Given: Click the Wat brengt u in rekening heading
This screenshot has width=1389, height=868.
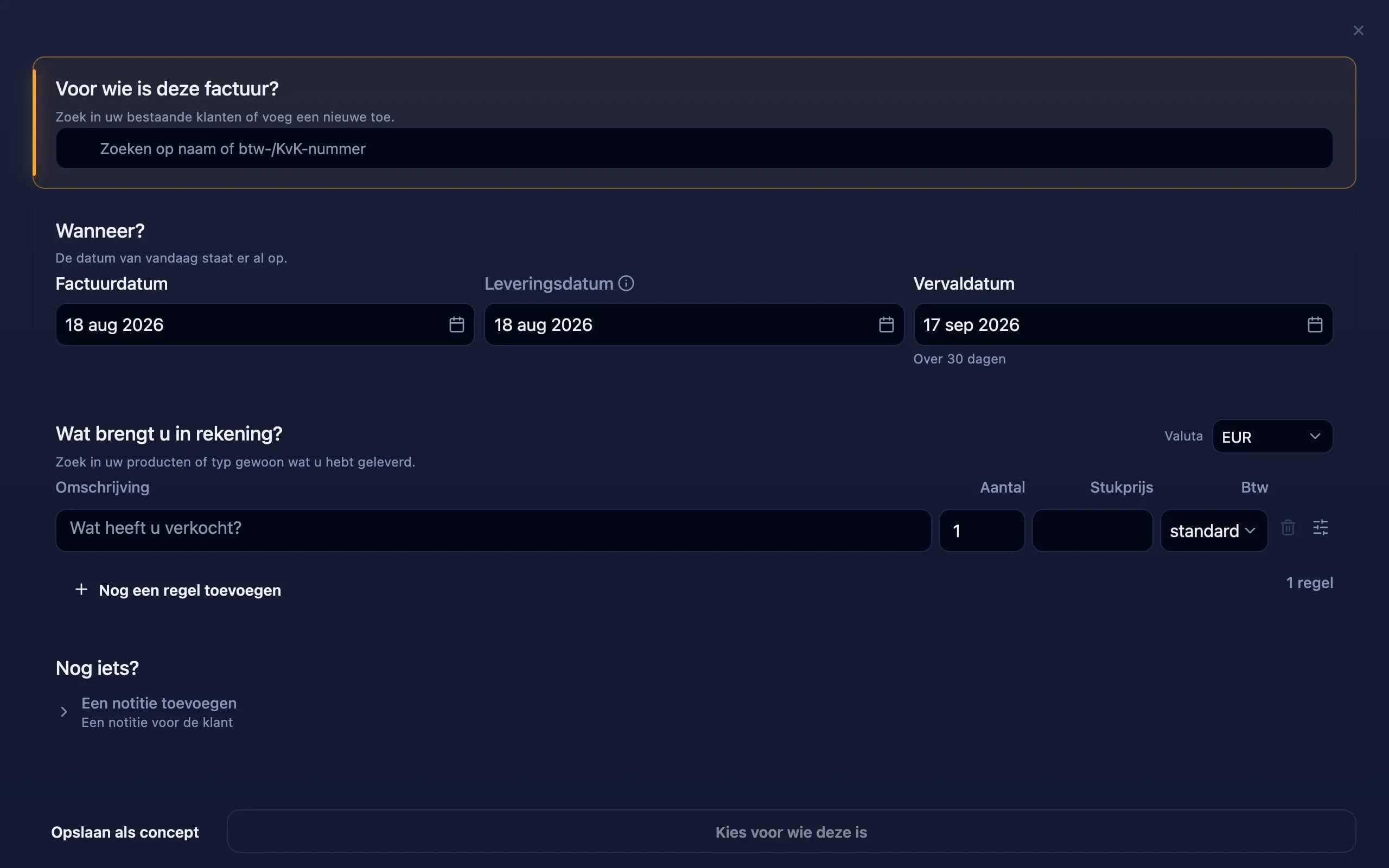Looking at the screenshot, I should 169,433.
